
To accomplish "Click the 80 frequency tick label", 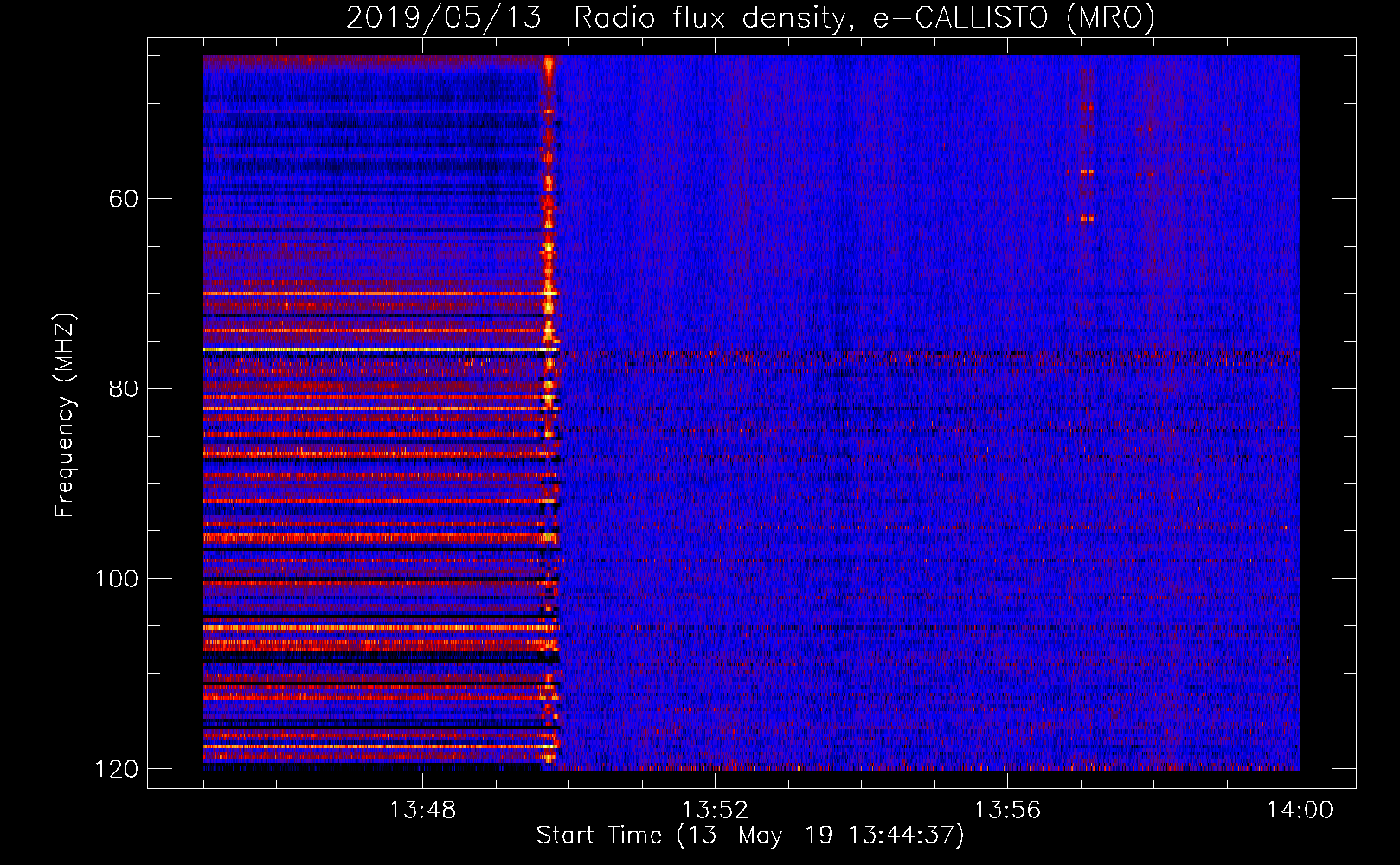I will (124, 388).
